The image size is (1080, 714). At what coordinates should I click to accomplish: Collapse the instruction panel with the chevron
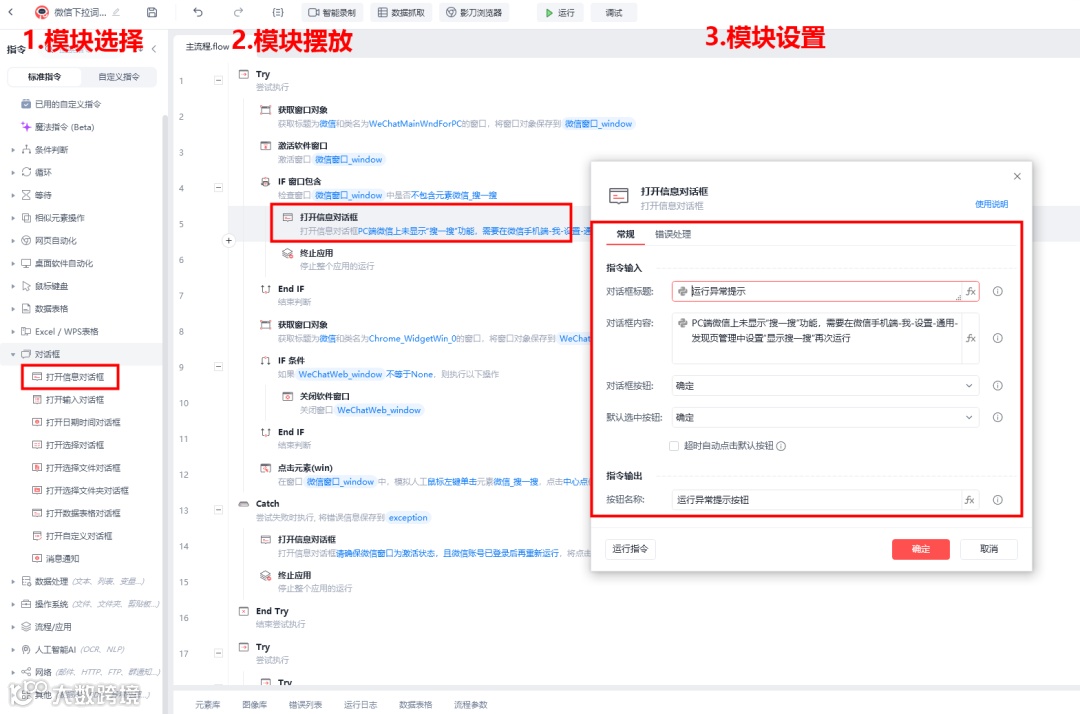(x=154, y=49)
